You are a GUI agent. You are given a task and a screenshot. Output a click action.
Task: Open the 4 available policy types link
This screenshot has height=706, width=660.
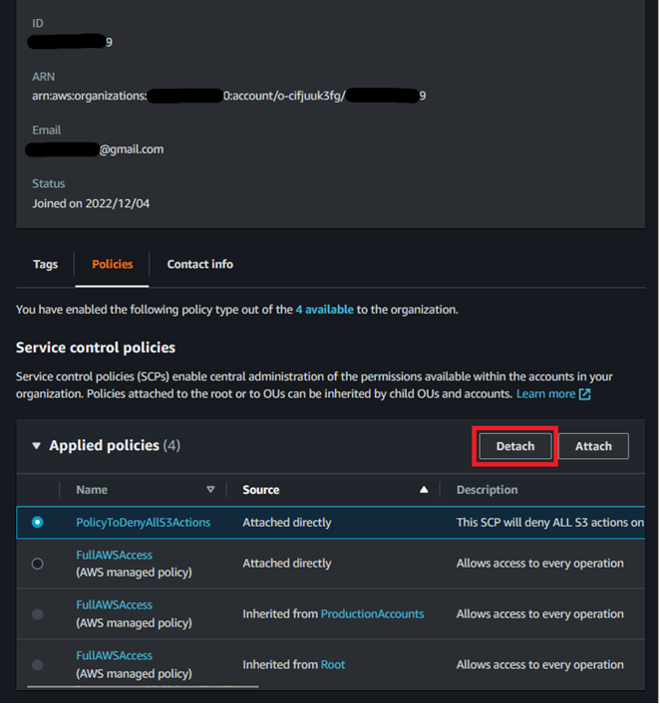324,310
